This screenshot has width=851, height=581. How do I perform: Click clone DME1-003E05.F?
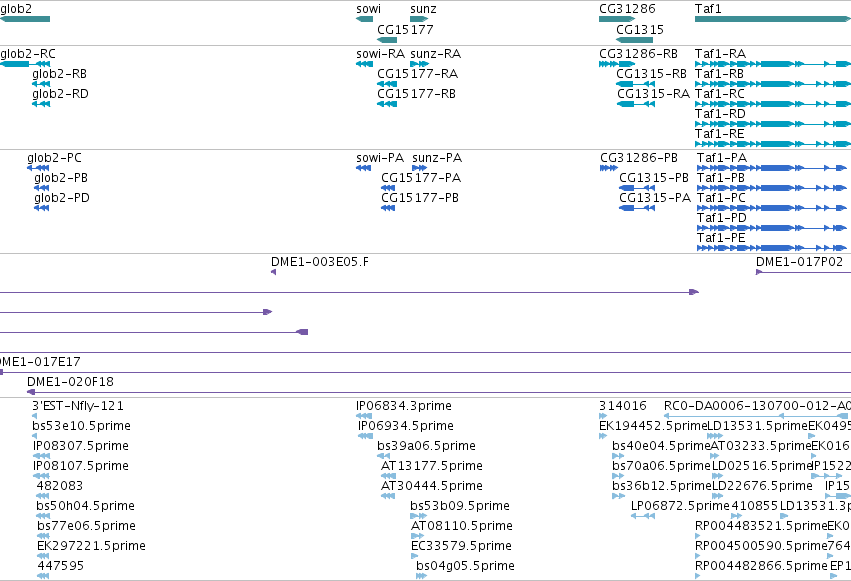pos(274,272)
